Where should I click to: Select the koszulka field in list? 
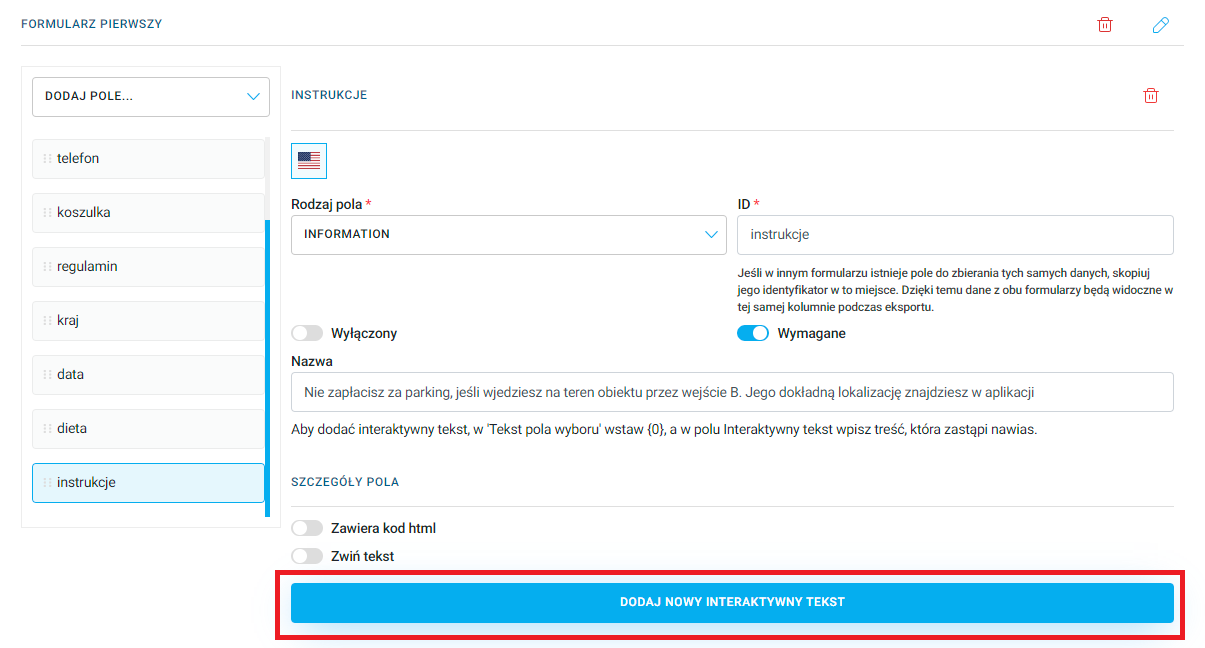click(x=148, y=212)
